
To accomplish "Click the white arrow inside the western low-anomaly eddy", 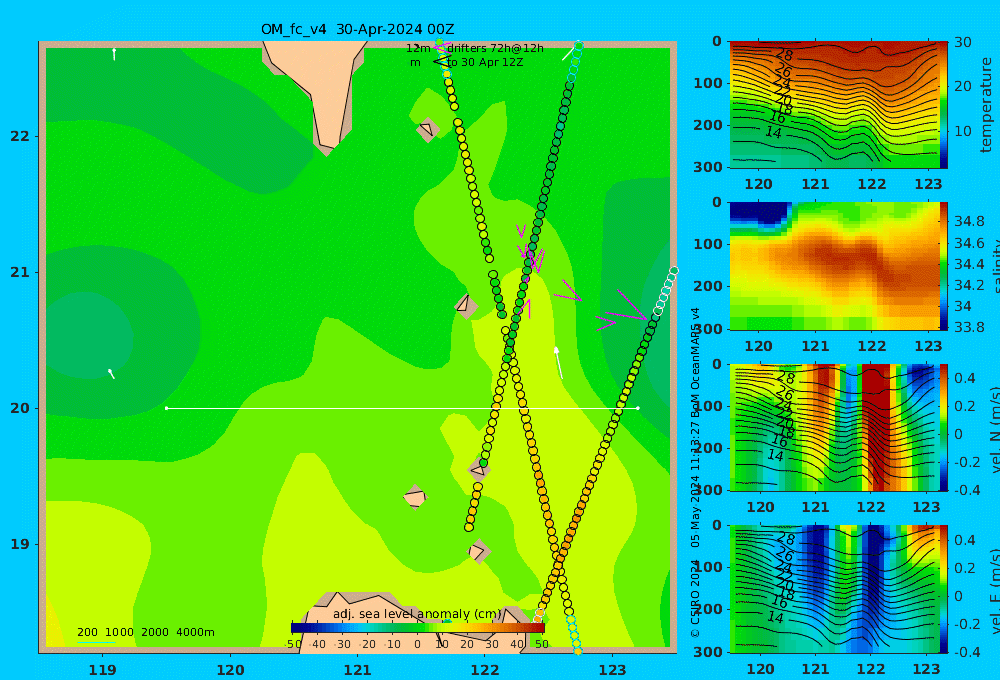I will (111, 373).
